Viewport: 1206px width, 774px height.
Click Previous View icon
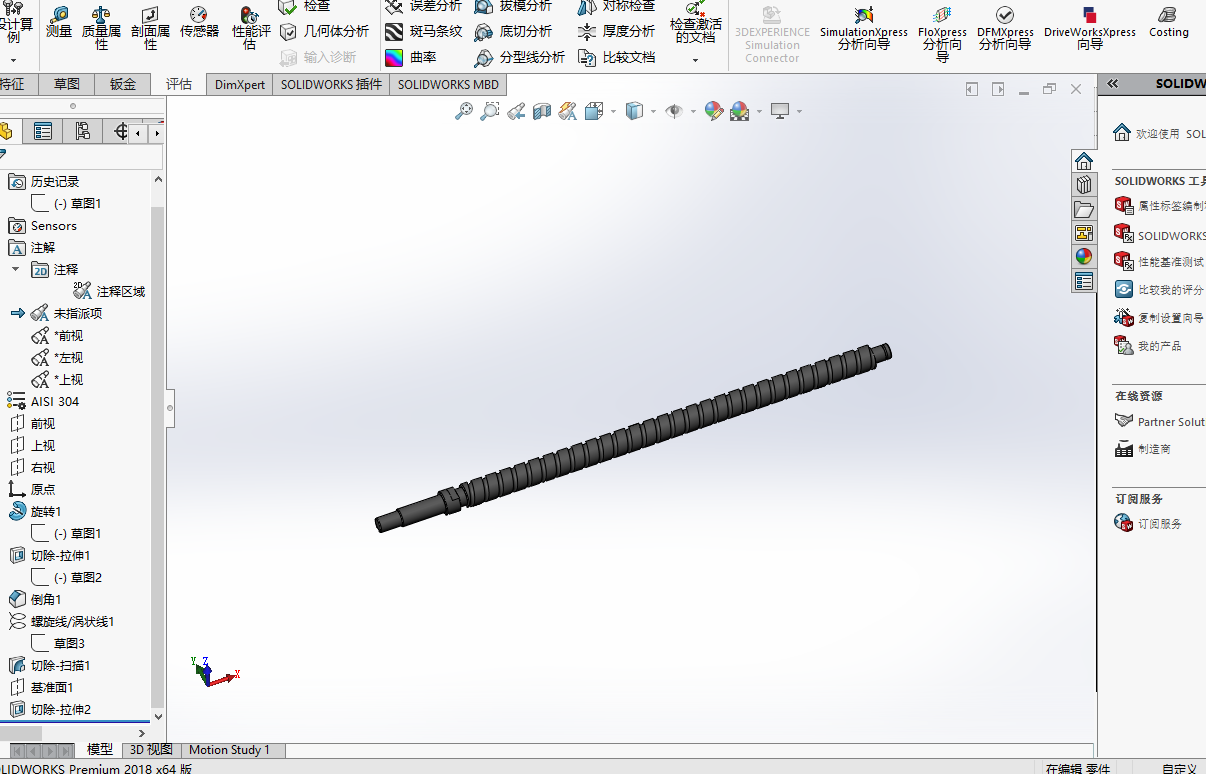[x=516, y=111]
